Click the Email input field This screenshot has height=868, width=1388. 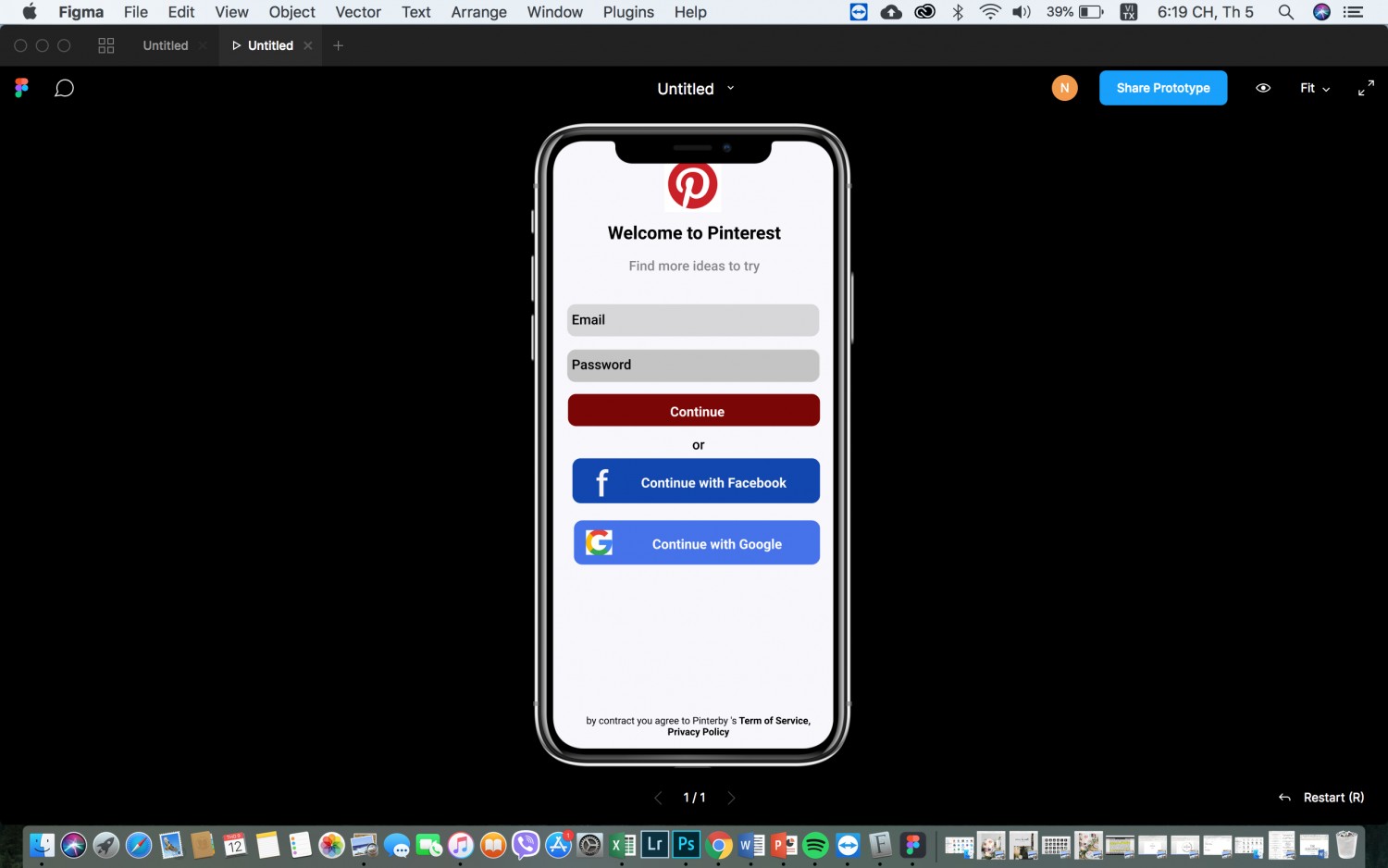coord(693,320)
